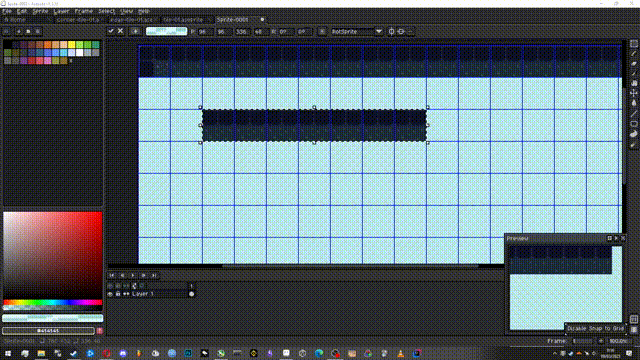Select the Eraser tool
Viewport: 640px width, 360px height.
[633, 64]
